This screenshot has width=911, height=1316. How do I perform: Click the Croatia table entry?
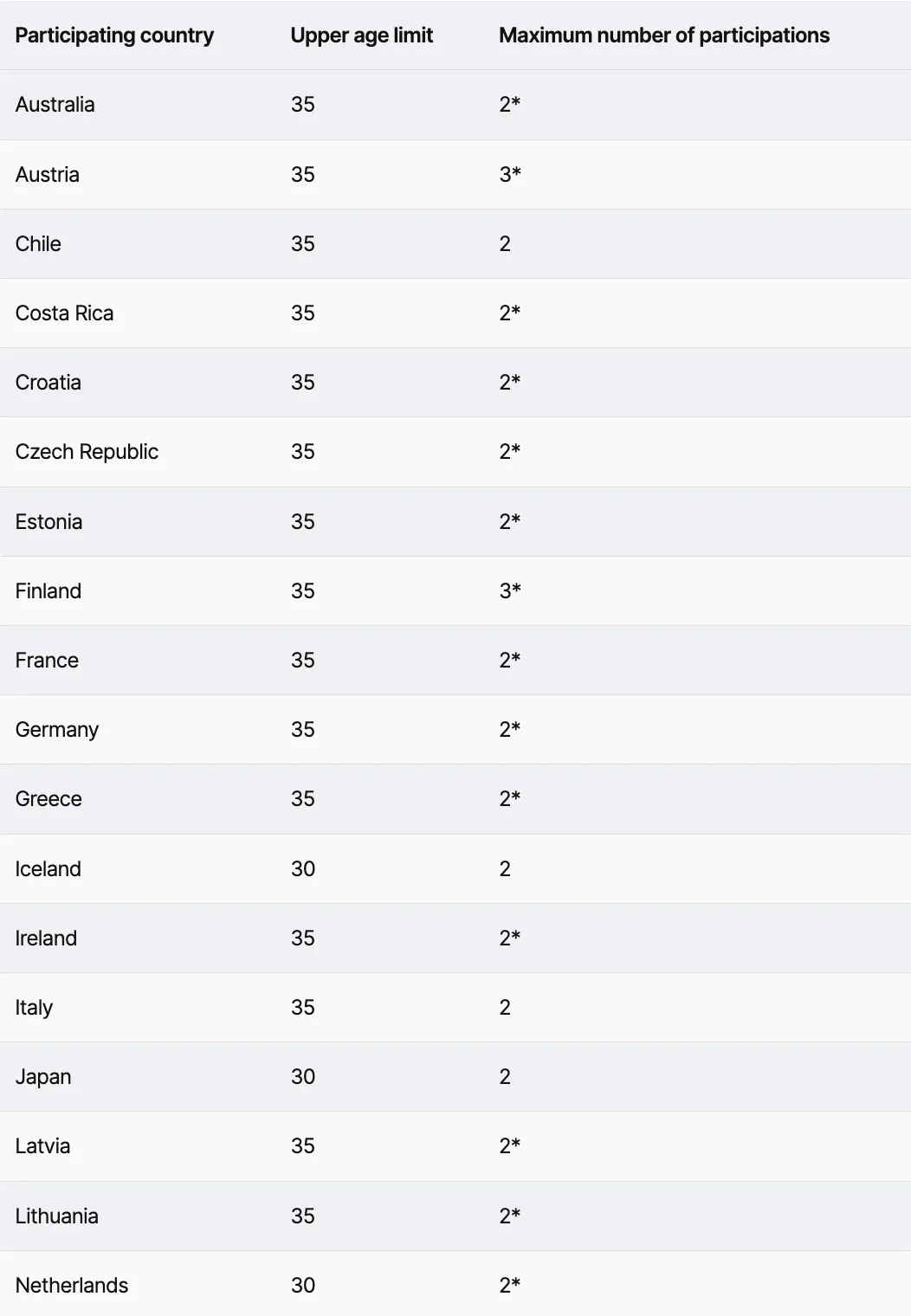(48, 383)
